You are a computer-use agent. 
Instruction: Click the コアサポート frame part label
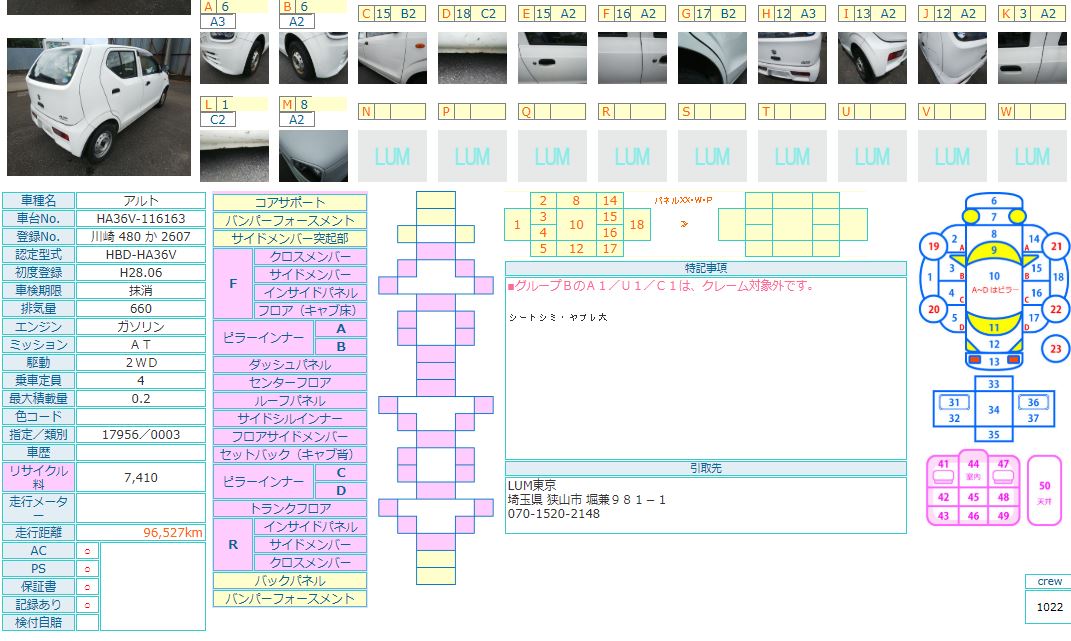[290, 202]
